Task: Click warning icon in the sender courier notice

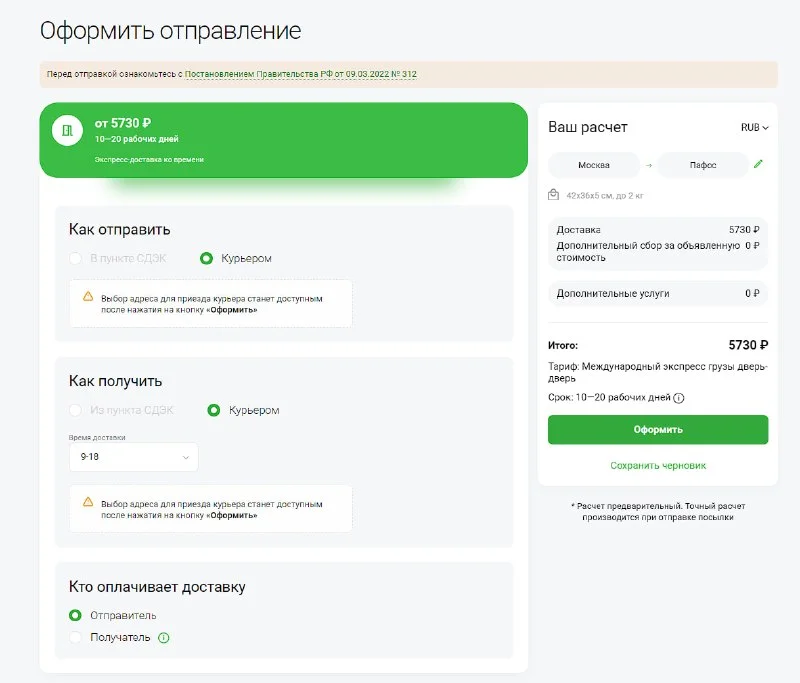Action: (x=88, y=297)
